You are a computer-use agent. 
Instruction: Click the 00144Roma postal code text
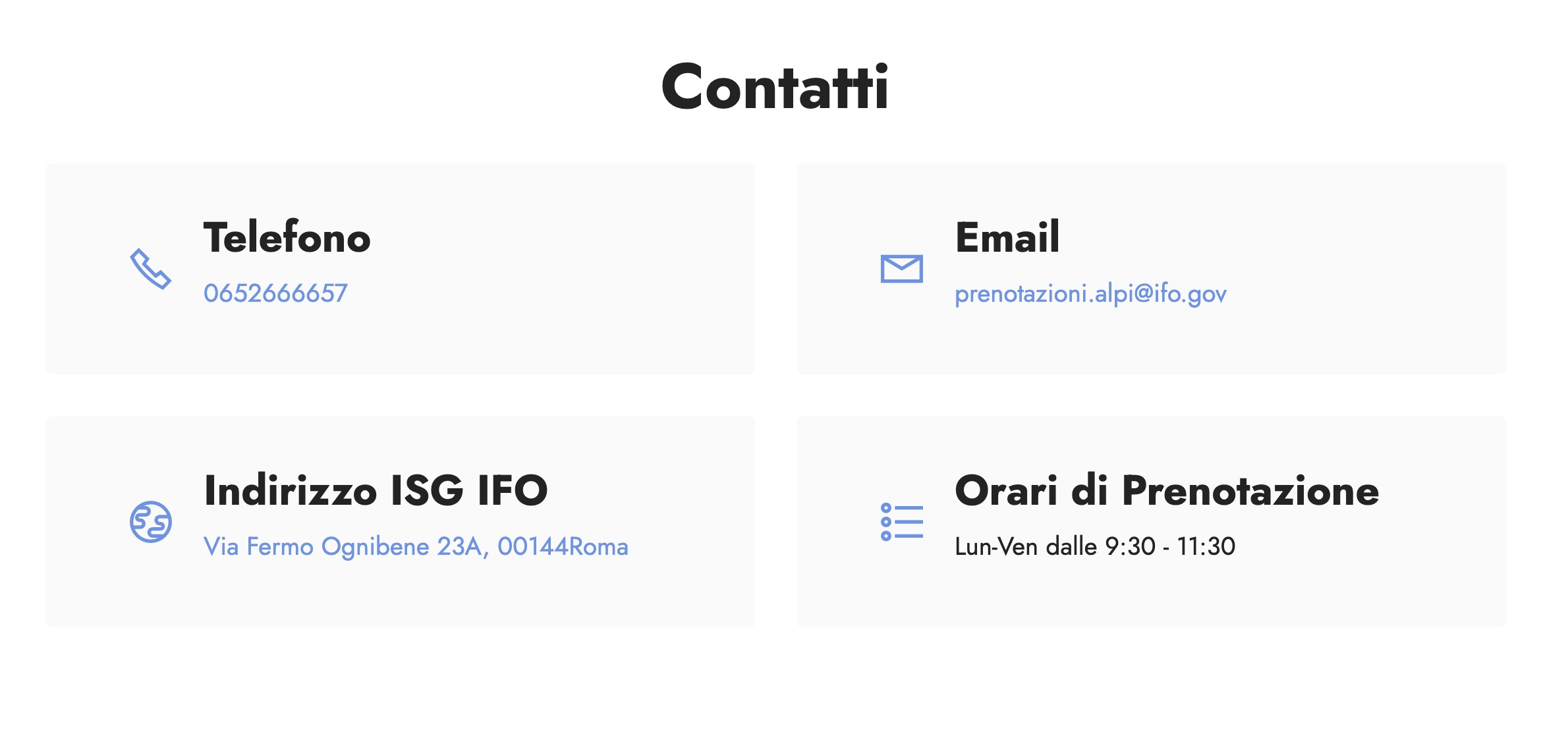pos(563,546)
